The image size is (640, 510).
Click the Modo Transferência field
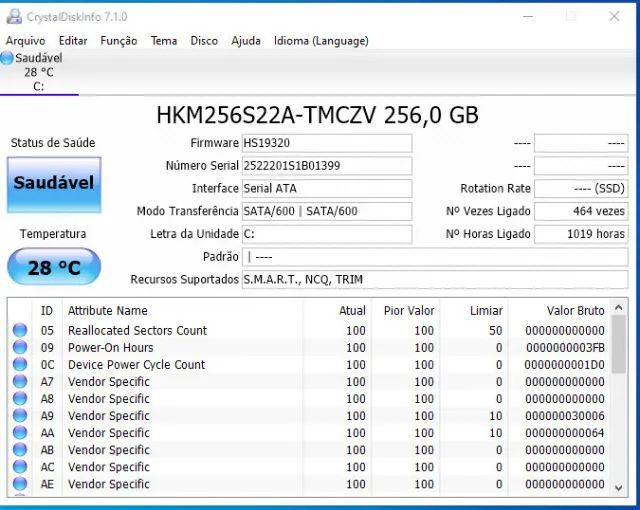[x=327, y=211]
